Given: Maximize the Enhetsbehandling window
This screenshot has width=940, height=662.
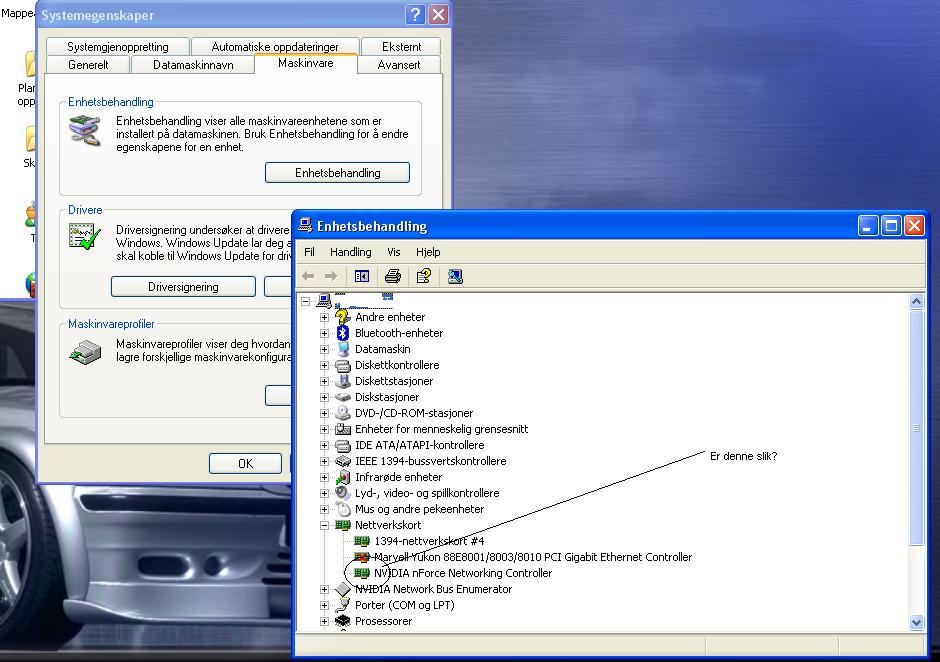Looking at the screenshot, I should tap(891, 225).
